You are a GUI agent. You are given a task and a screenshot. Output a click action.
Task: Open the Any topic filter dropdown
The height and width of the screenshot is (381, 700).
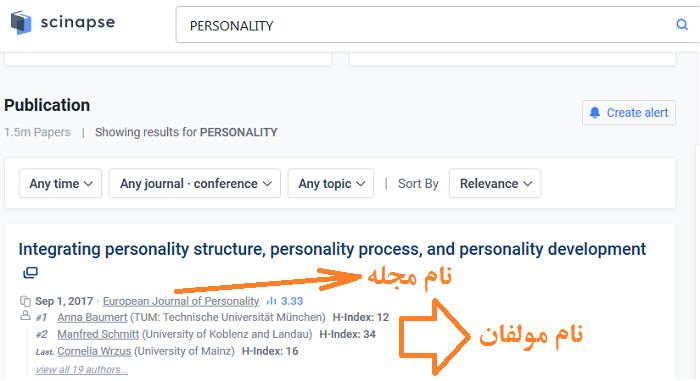coord(331,183)
